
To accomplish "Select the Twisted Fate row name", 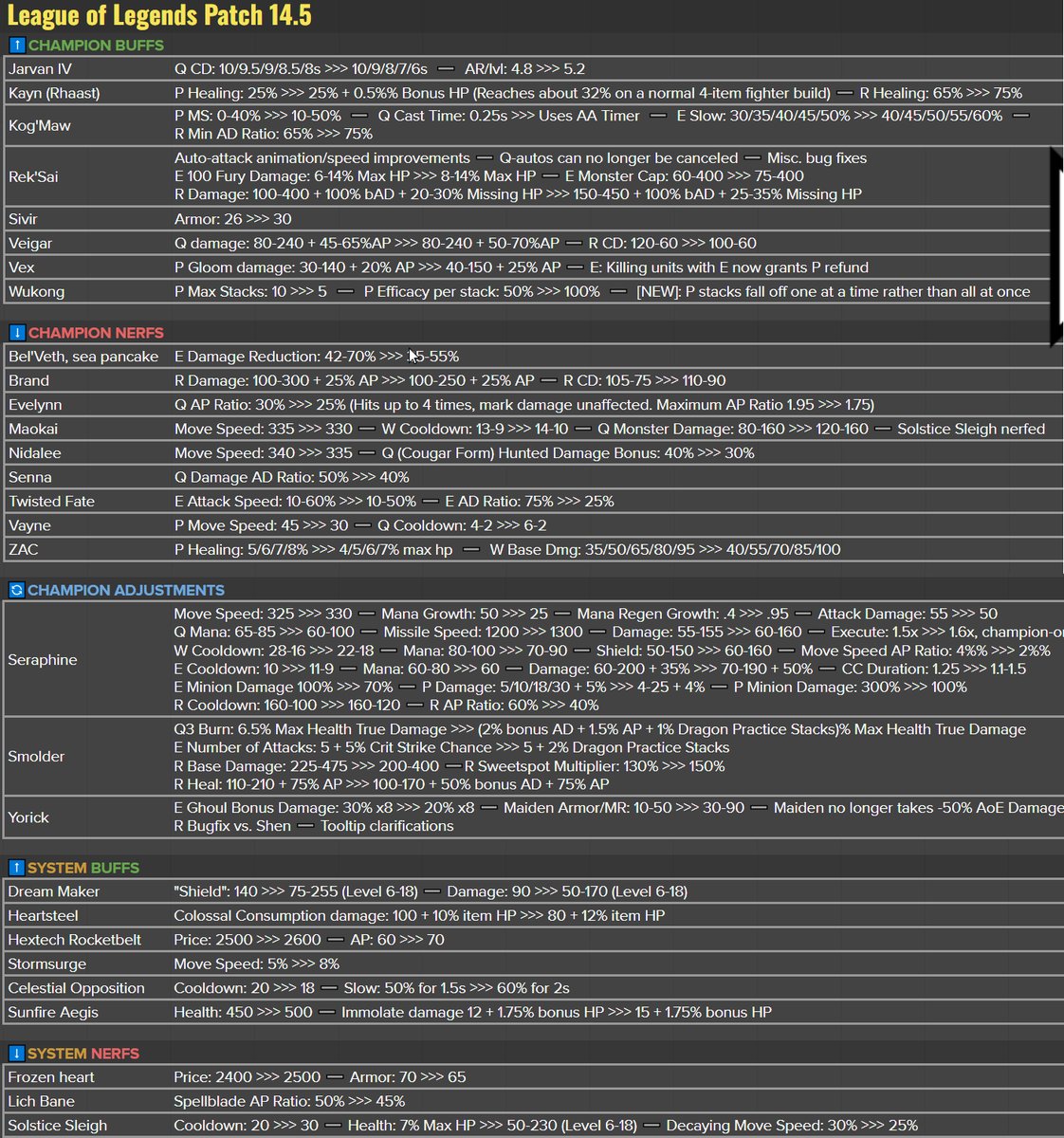I will [51, 502].
